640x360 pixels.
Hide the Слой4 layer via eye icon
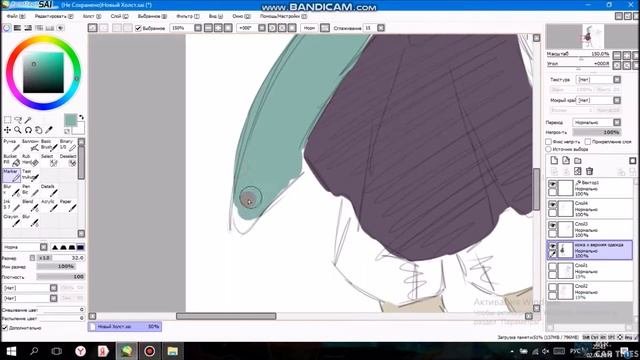[x=552, y=204]
